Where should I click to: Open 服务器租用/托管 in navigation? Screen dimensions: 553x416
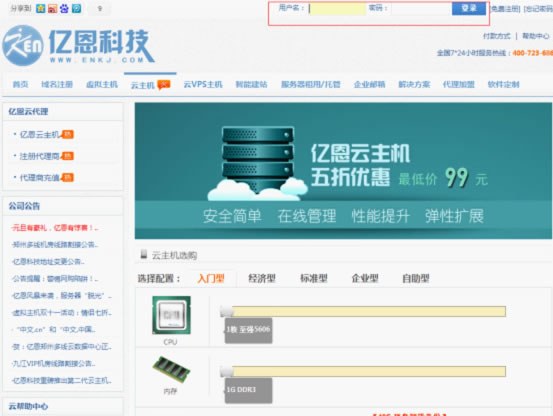[311, 85]
